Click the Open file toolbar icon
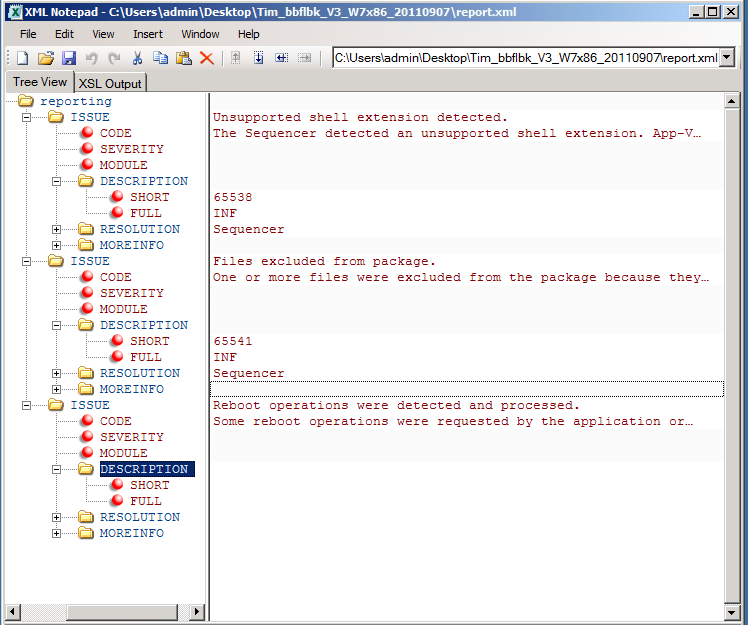Viewport: 748px width, 625px height. click(x=46, y=58)
